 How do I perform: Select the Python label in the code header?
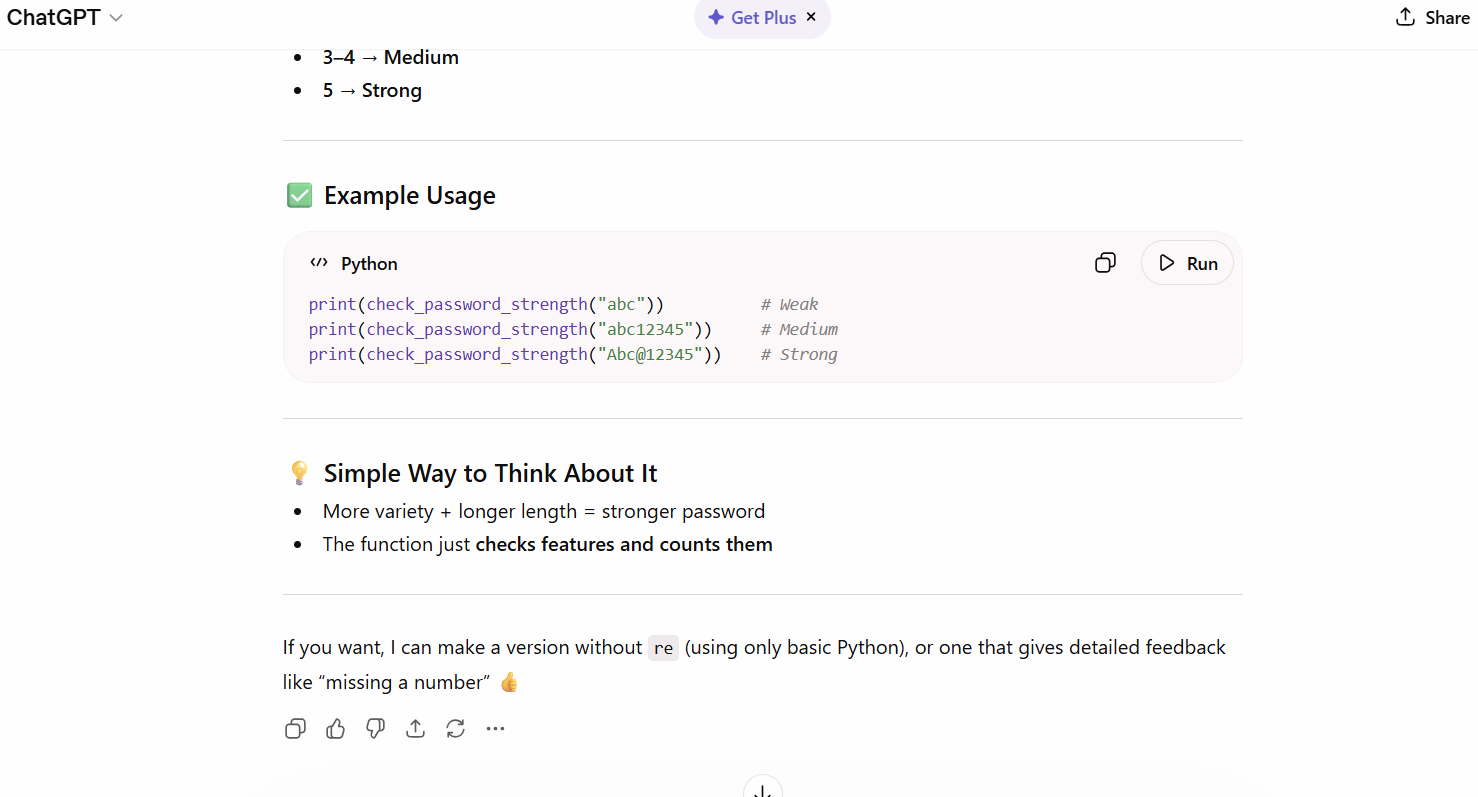click(x=369, y=262)
